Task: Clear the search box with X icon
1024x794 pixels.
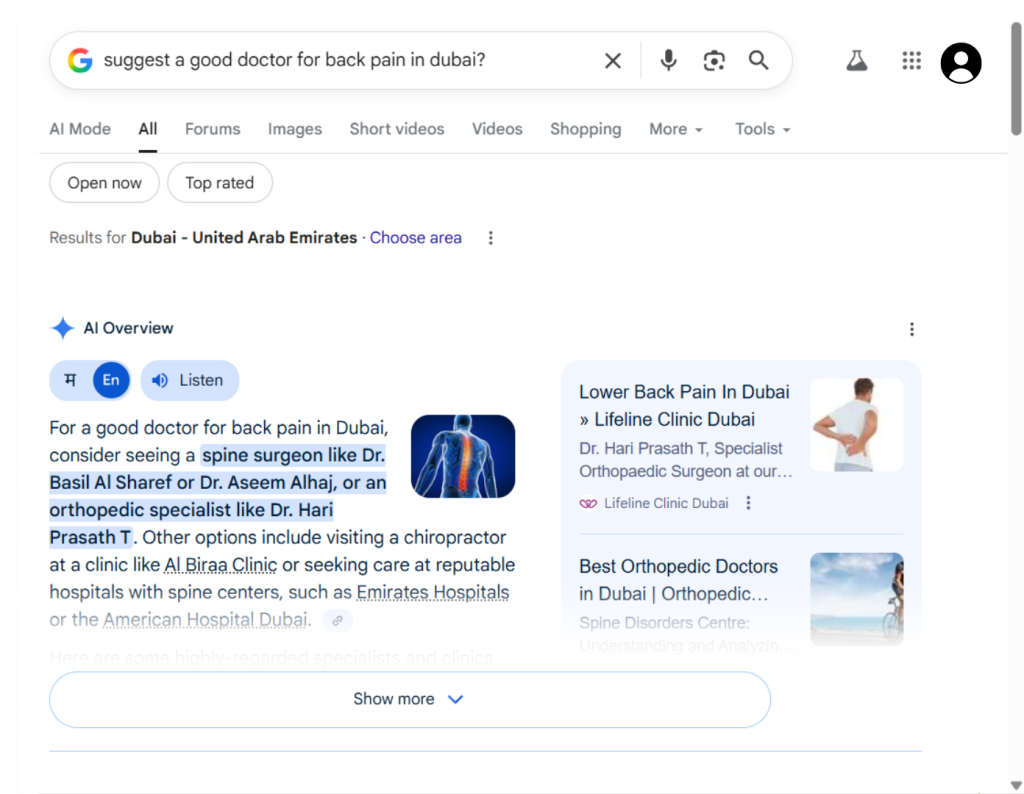Action: click(613, 61)
